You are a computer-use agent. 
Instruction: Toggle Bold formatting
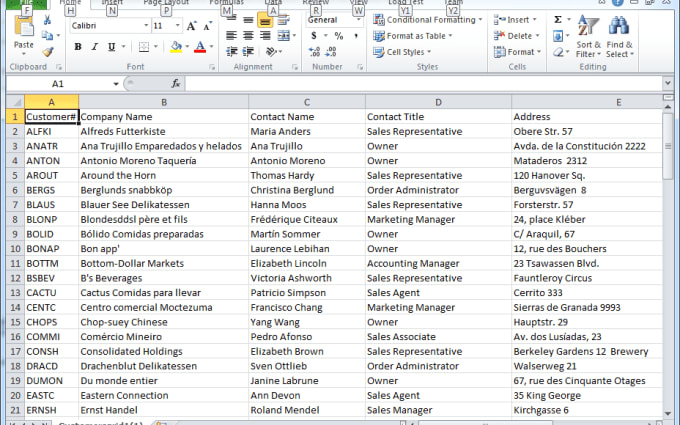click(x=78, y=47)
